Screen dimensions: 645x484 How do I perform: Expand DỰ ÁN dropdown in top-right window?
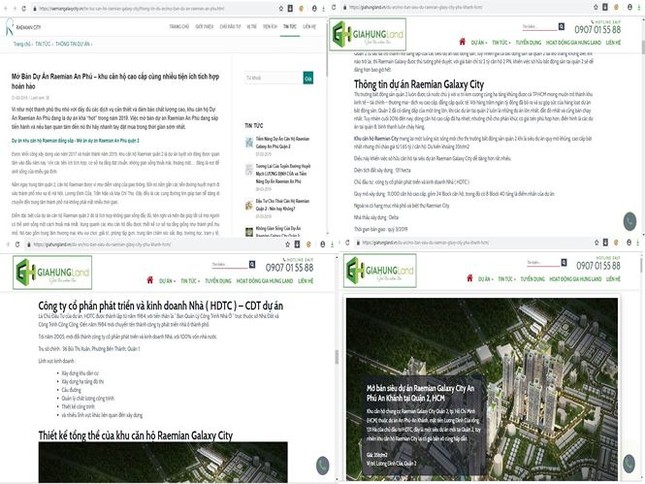point(479,42)
